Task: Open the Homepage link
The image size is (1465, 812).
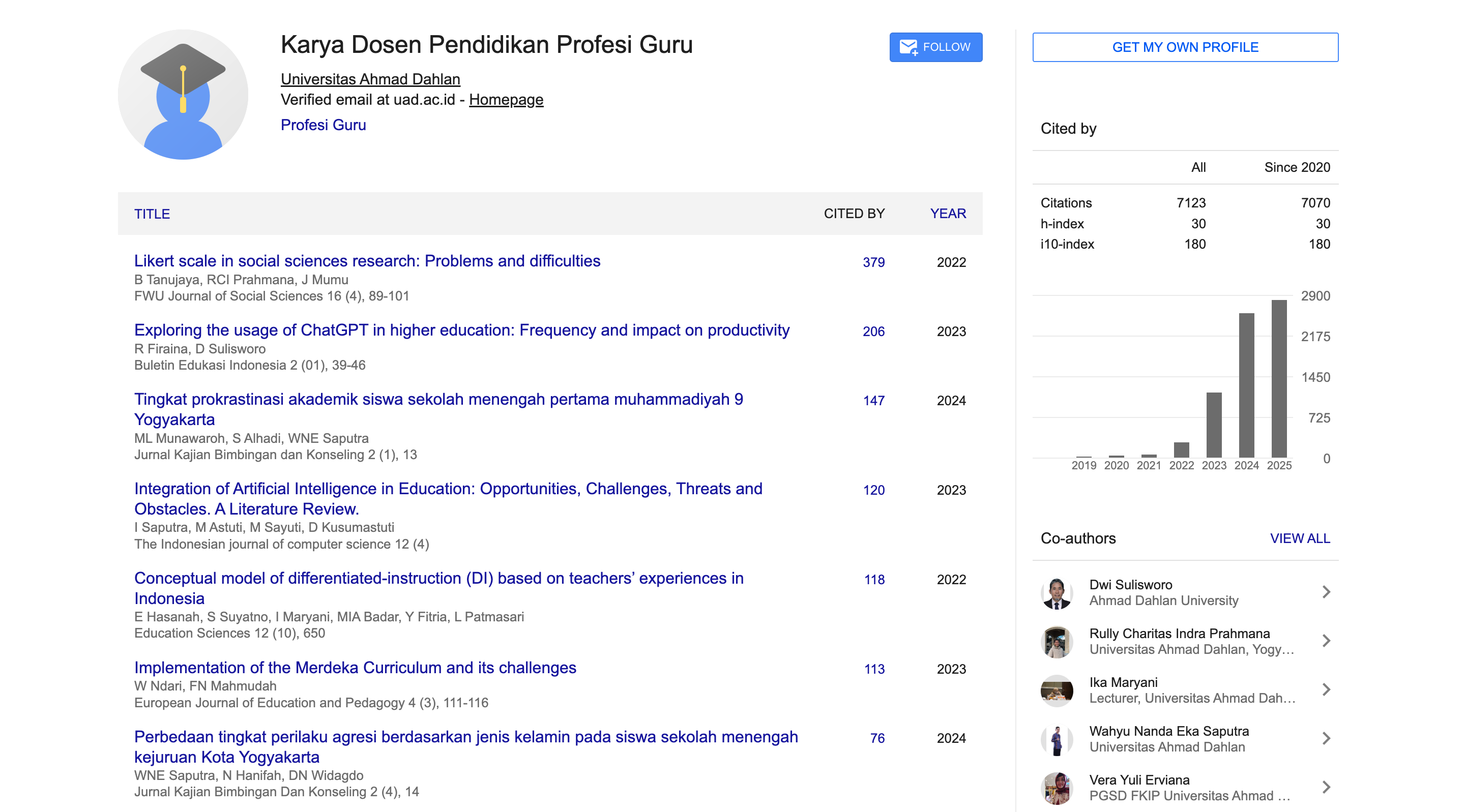Action: coord(506,100)
